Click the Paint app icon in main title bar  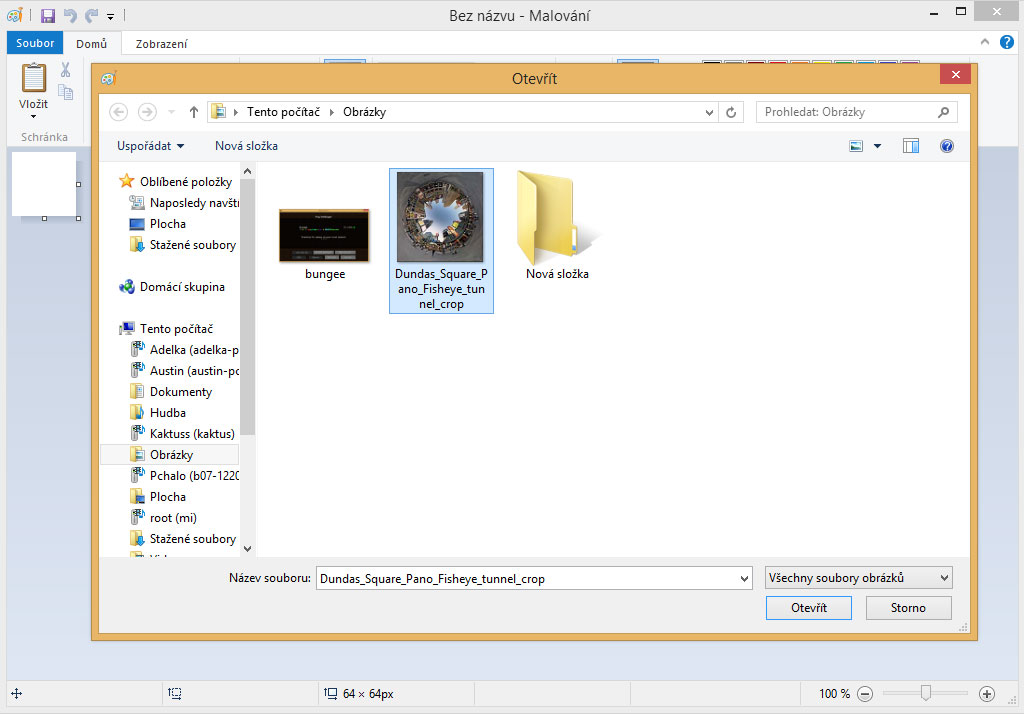[15, 15]
